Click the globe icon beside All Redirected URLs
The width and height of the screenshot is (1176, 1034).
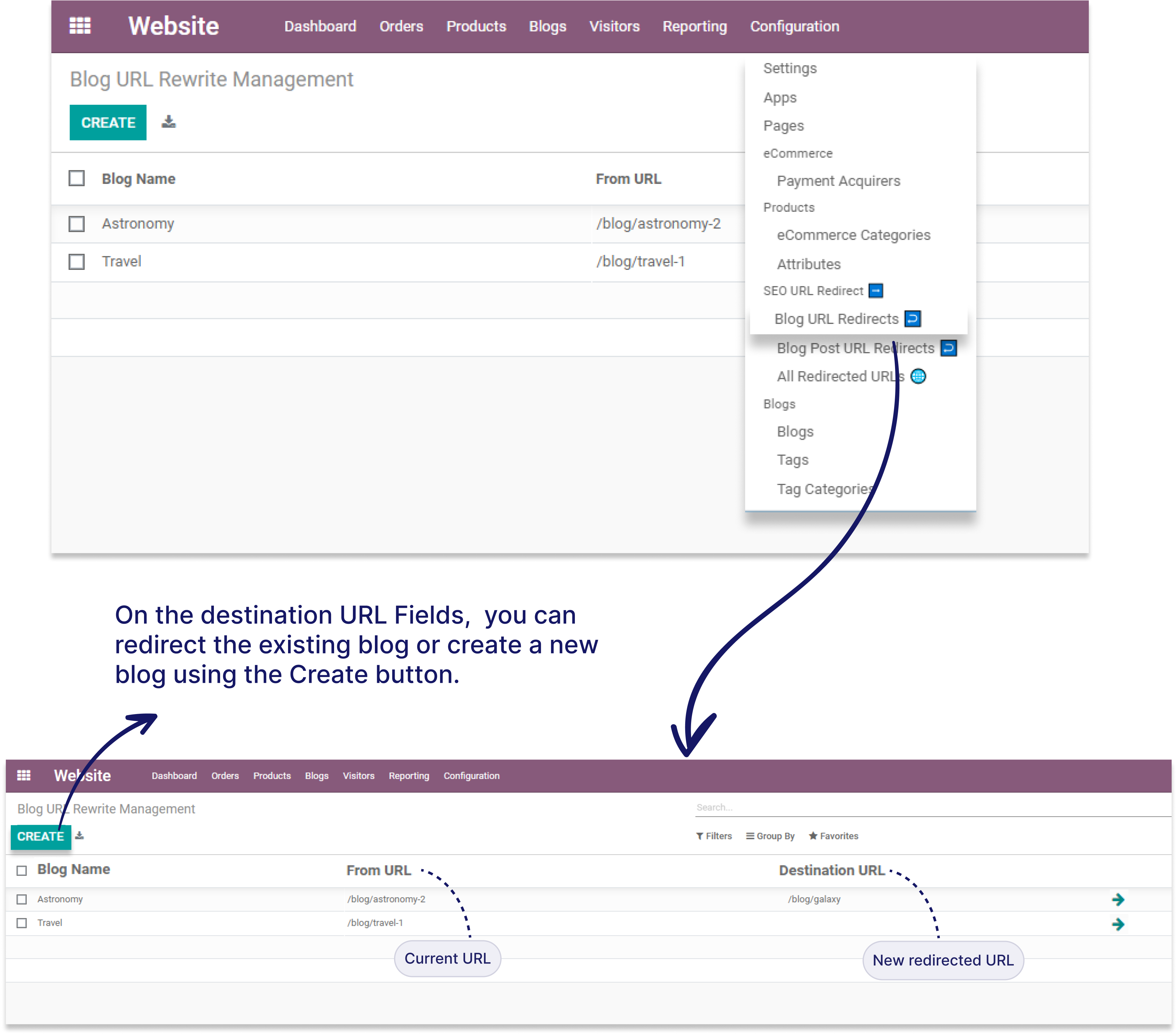[x=918, y=376]
